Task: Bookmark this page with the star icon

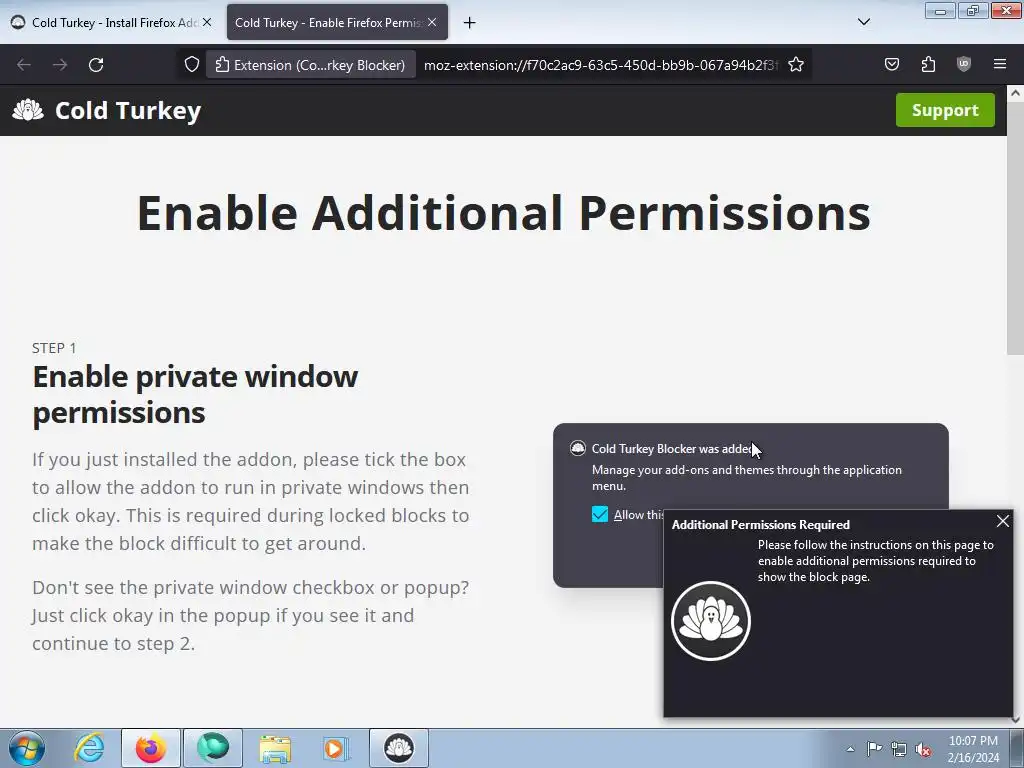Action: coord(795,65)
